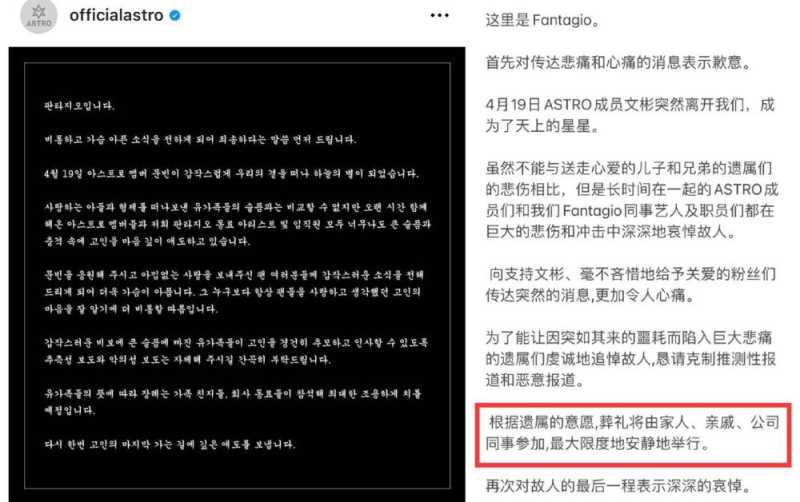Click the sentence '首先对传达悲痛和心痛的消息表示歉意'
Viewport: 800px width, 502px height.
618,63
